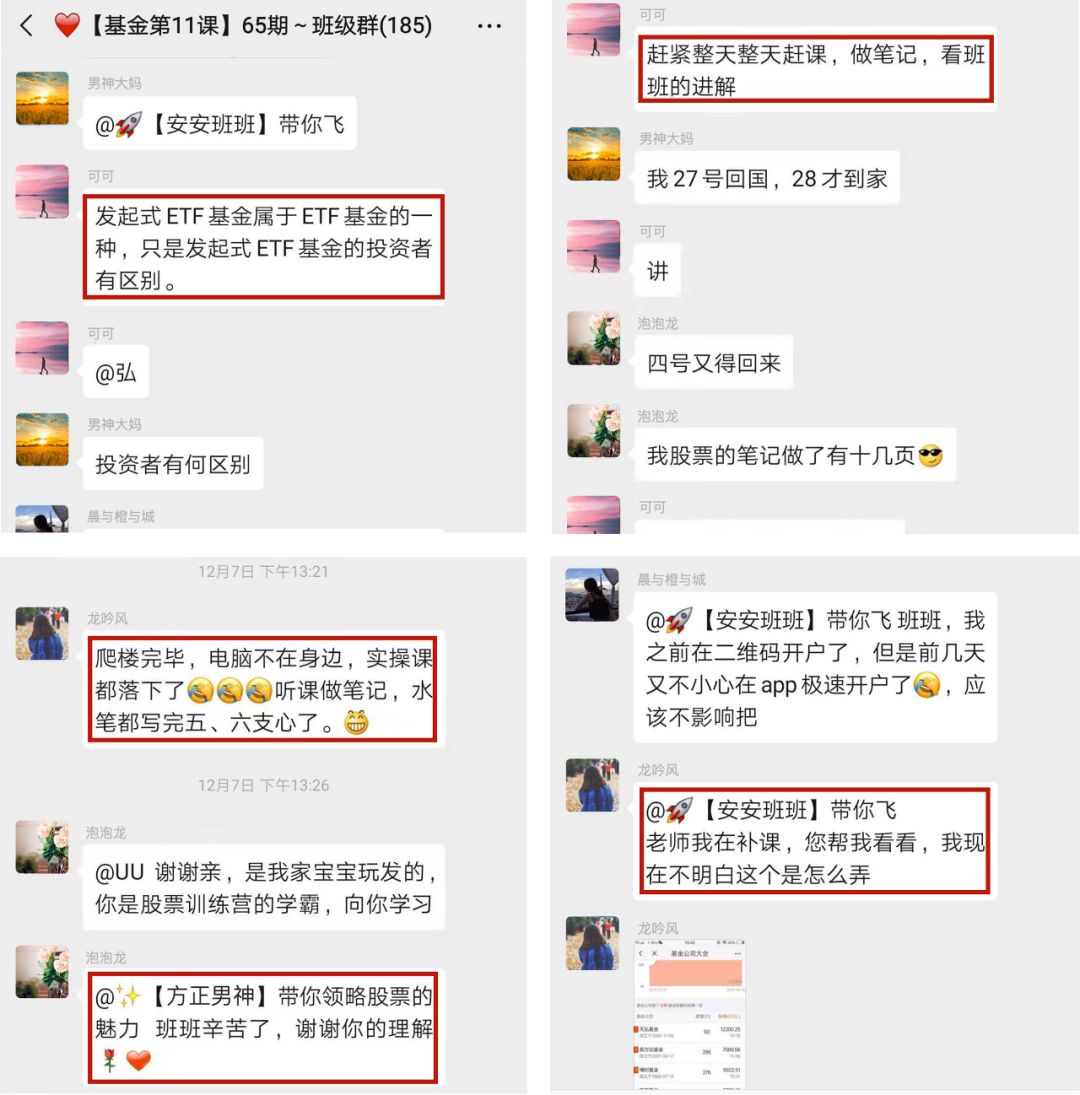The height and width of the screenshot is (1095, 1080).
Task: Tap the 我 27 号回国 message bubble
Action: 767,178
